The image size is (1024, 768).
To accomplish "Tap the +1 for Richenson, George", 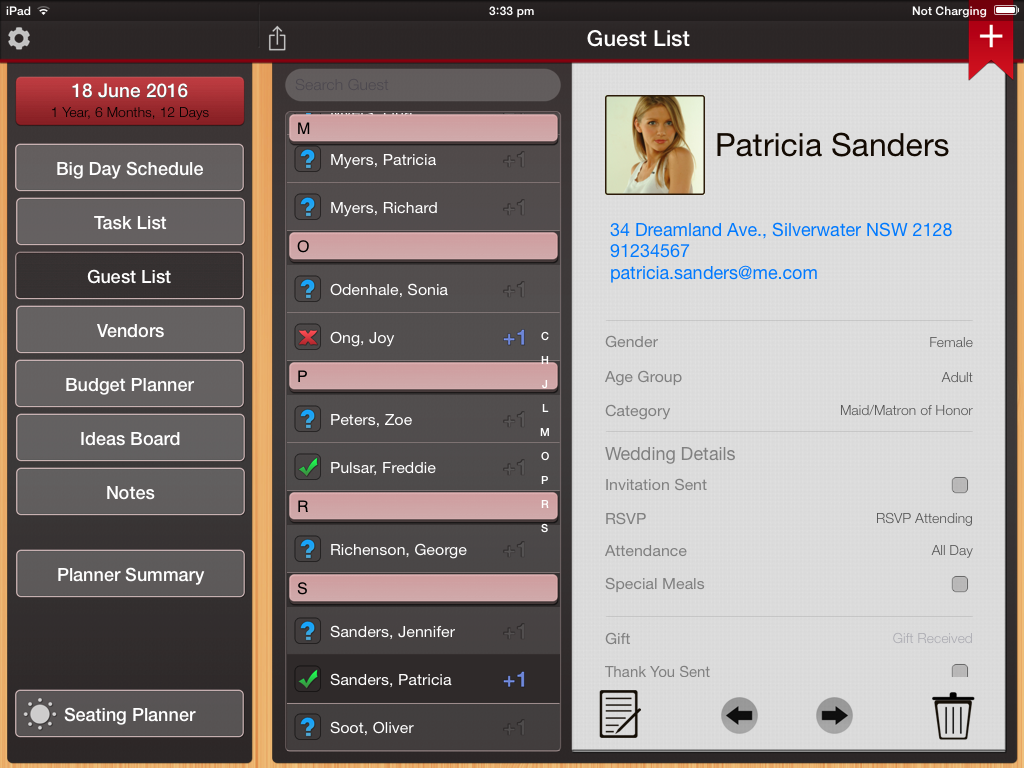I will tap(515, 549).
